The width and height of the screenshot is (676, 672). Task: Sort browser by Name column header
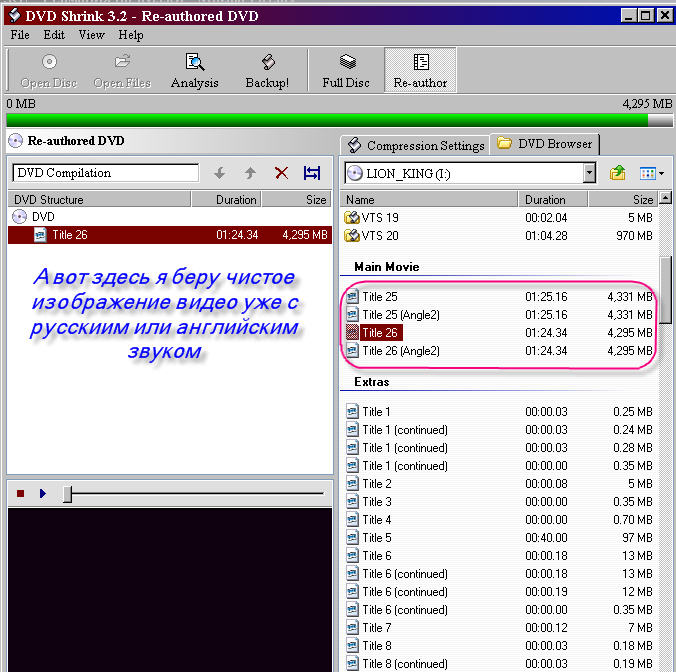pyautogui.click(x=430, y=200)
